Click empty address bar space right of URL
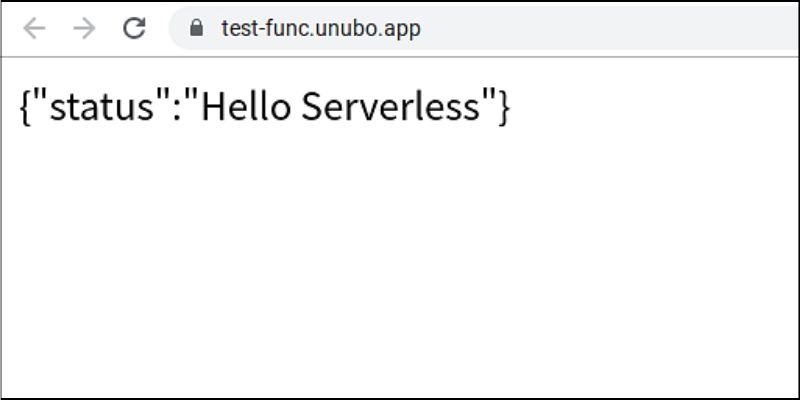The height and width of the screenshot is (400, 800). tap(607, 28)
